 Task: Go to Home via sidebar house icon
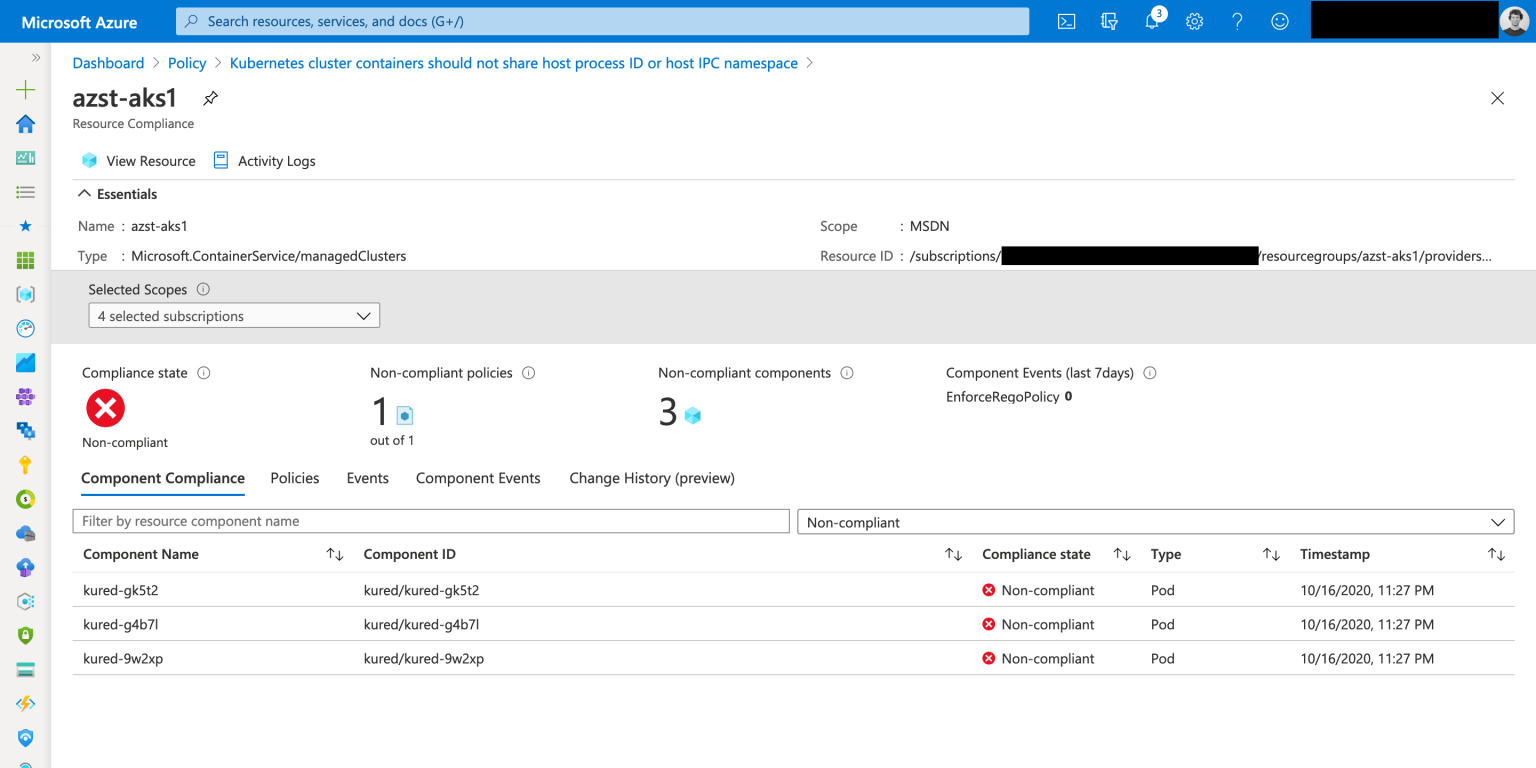(26, 124)
